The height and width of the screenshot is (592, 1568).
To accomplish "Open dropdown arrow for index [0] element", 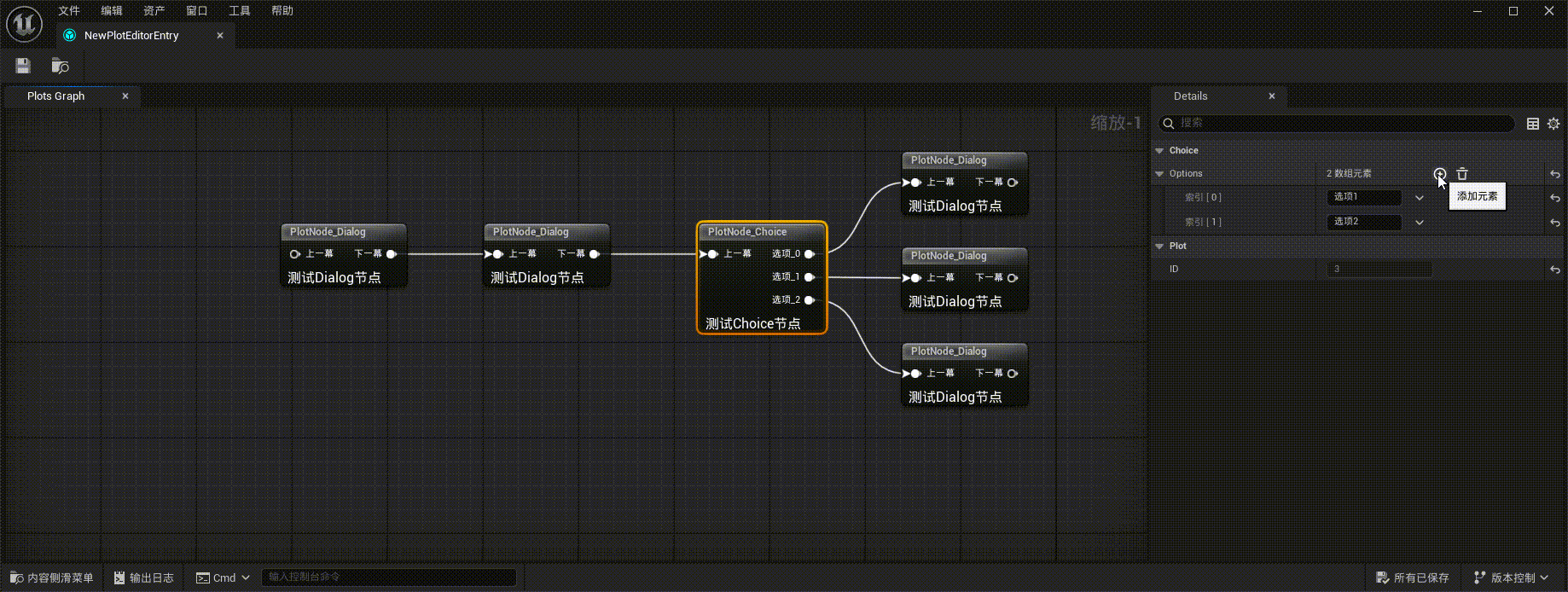I will (1420, 198).
